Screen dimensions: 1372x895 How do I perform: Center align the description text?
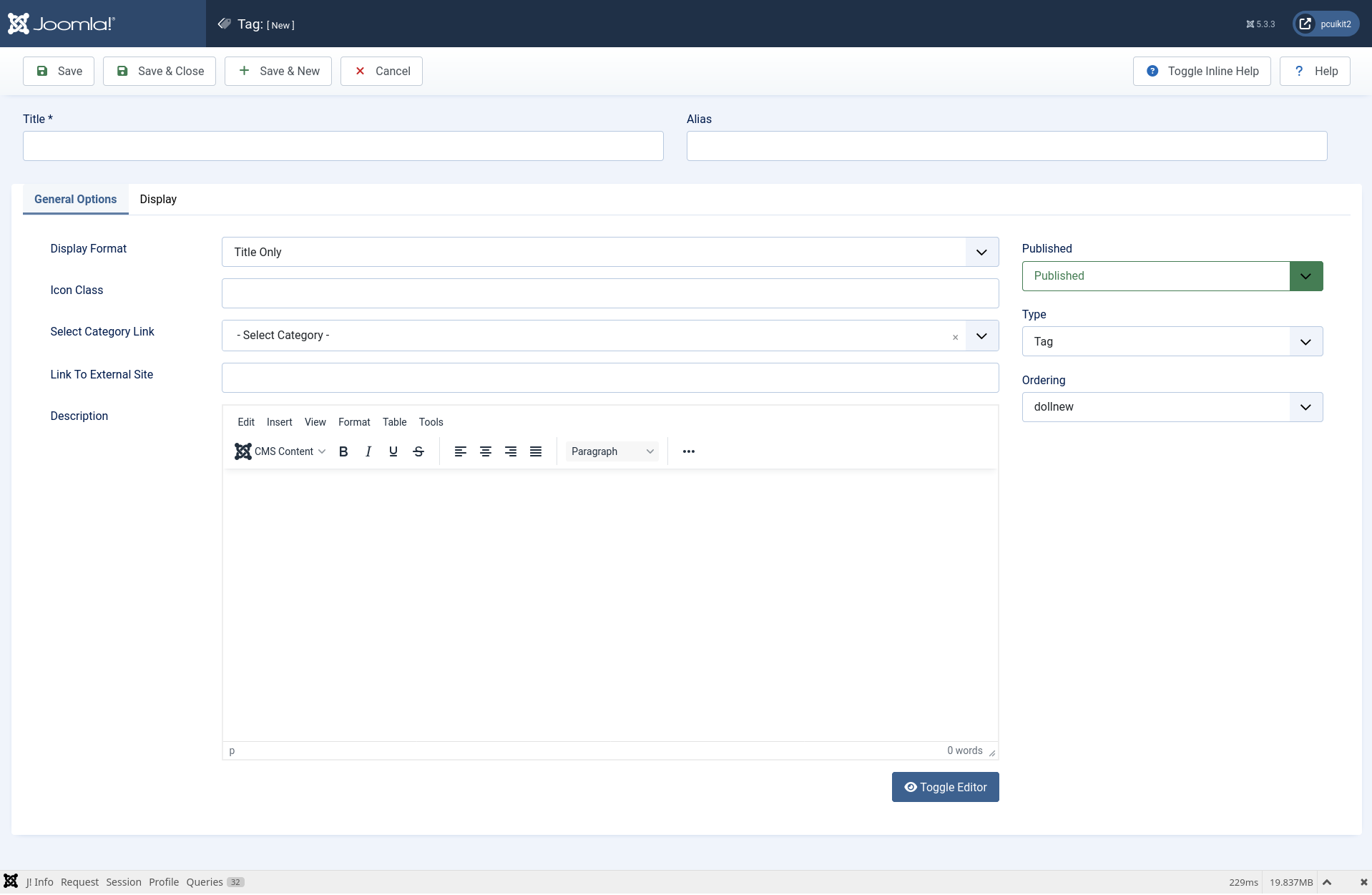pos(486,451)
